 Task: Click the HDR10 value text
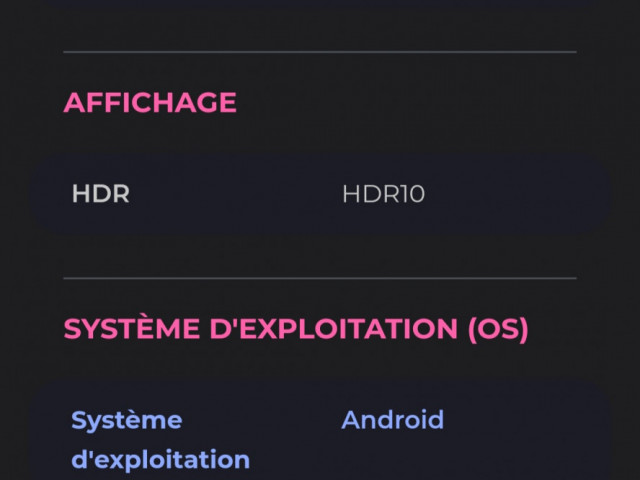383,194
